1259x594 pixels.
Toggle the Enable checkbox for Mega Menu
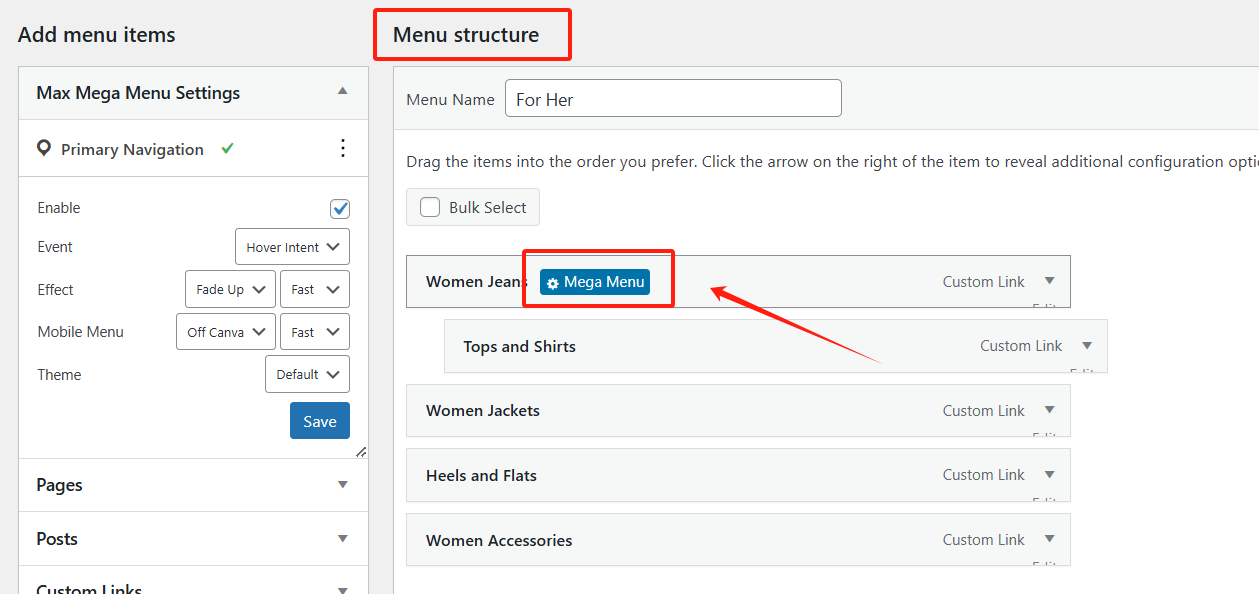(x=340, y=208)
